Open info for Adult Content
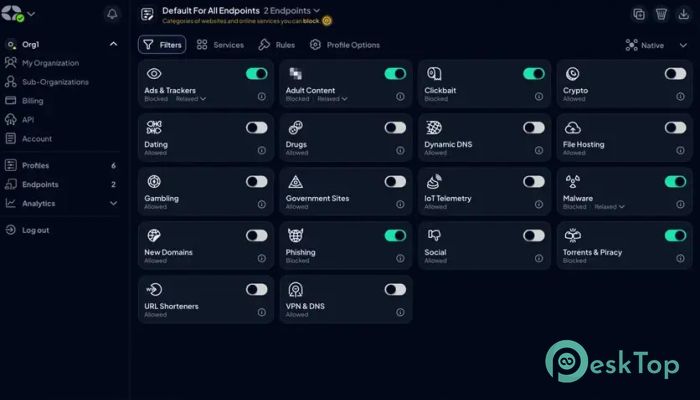Screen dimensions: 700x400 tap(400, 96)
